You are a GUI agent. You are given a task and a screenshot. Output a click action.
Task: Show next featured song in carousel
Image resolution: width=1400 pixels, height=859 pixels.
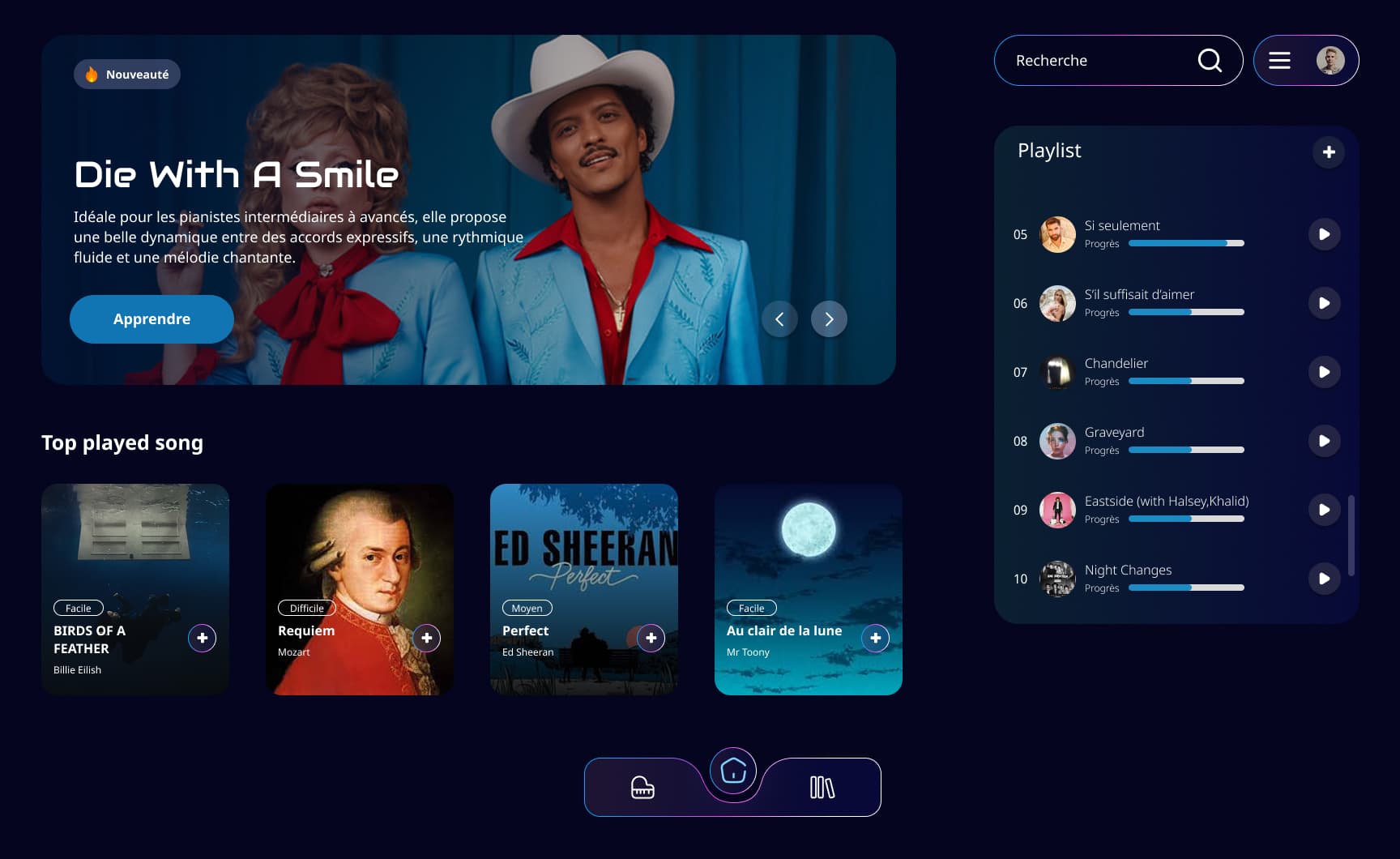point(829,319)
